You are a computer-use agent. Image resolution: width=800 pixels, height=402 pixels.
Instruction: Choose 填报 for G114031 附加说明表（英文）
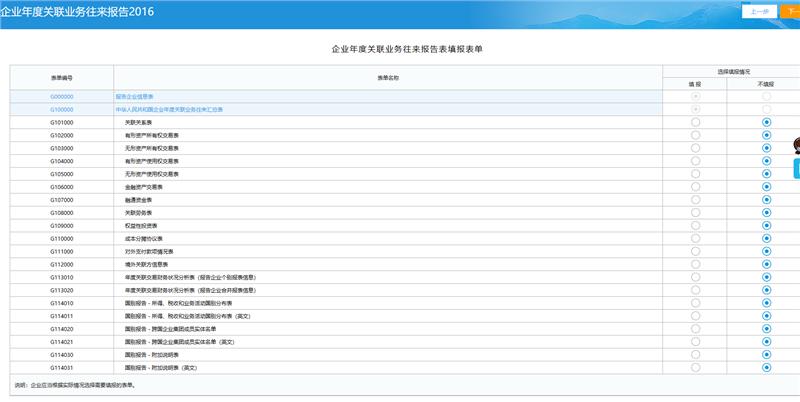pos(695,368)
